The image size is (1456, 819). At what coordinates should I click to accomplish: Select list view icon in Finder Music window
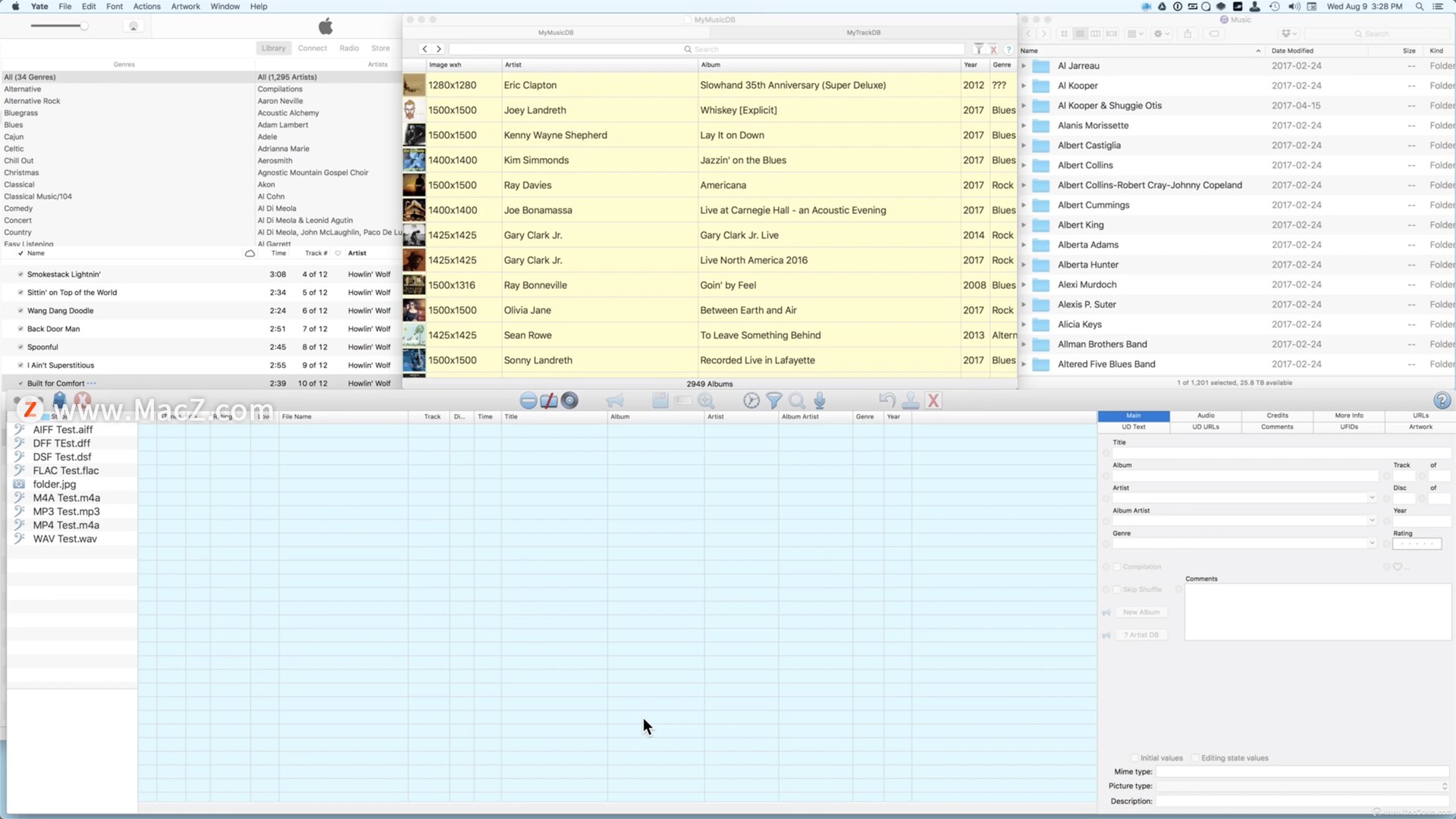tap(1080, 34)
